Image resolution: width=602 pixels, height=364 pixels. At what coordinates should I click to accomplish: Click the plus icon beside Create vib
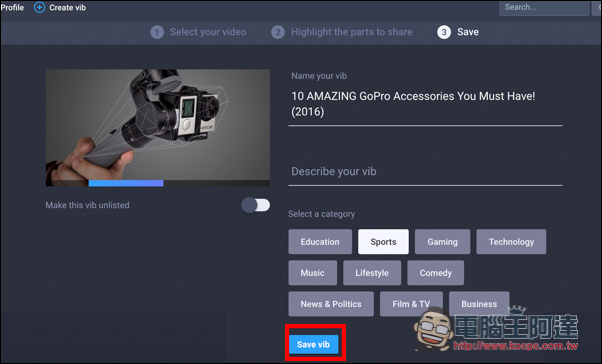(x=40, y=7)
